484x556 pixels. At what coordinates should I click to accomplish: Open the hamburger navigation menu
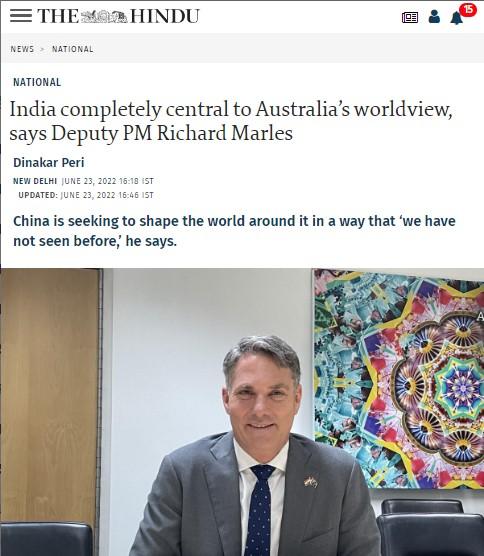point(21,16)
